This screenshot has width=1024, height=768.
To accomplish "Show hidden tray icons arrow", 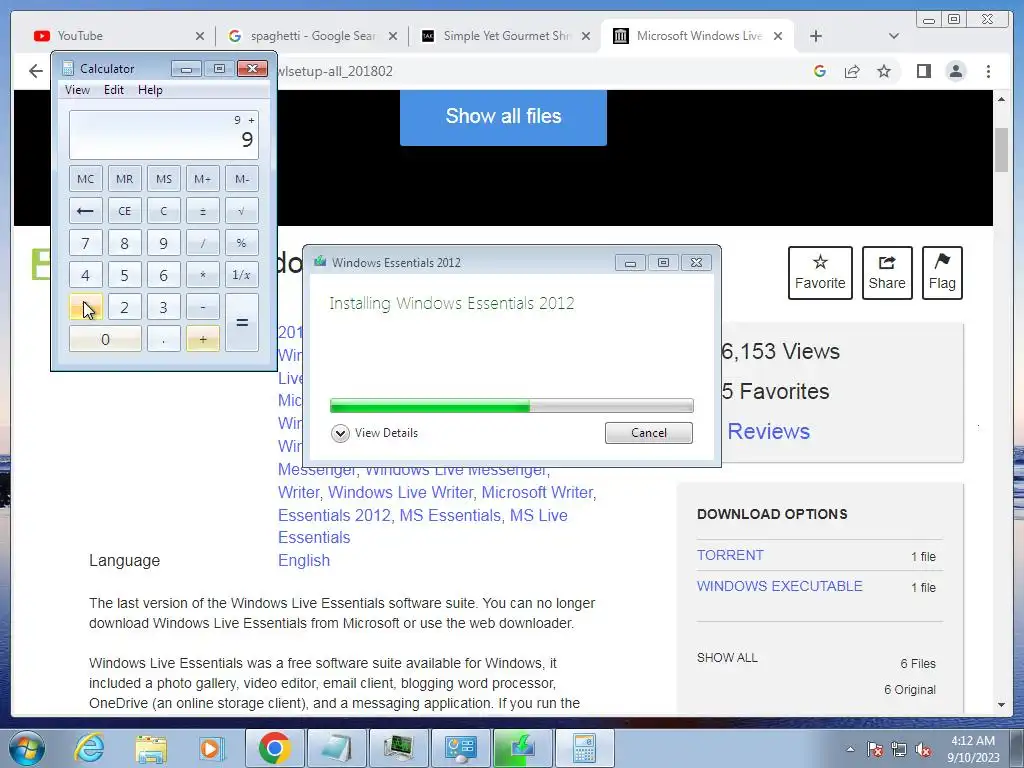I will [850, 749].
